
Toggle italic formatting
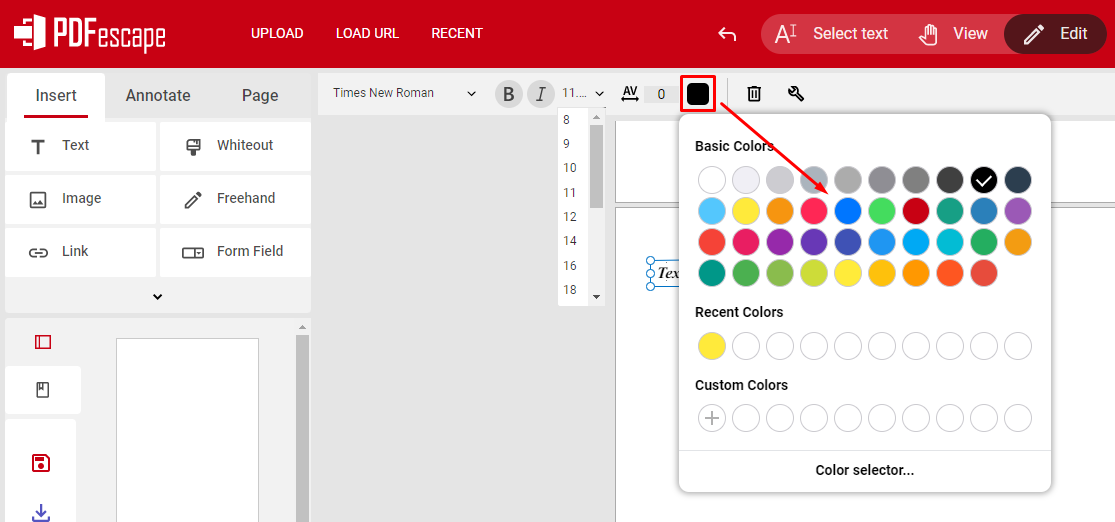tap(541, 94)
